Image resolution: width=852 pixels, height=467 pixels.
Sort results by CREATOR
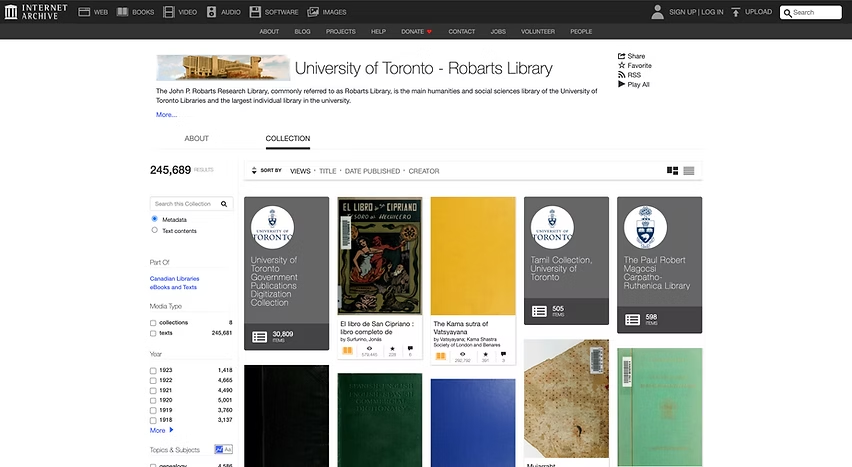coord(424,171)
